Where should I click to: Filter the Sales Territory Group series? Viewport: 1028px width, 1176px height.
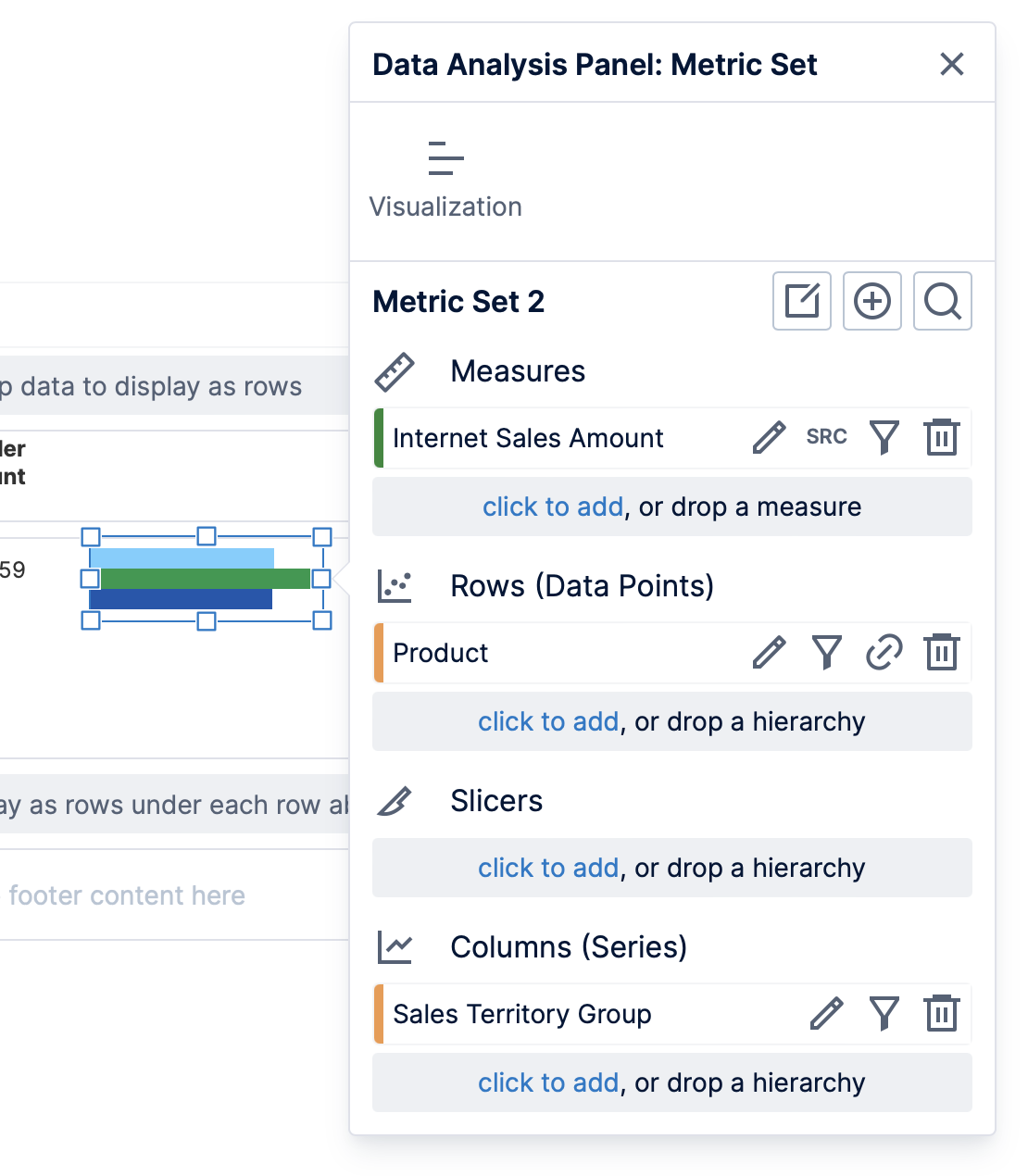884,1014
